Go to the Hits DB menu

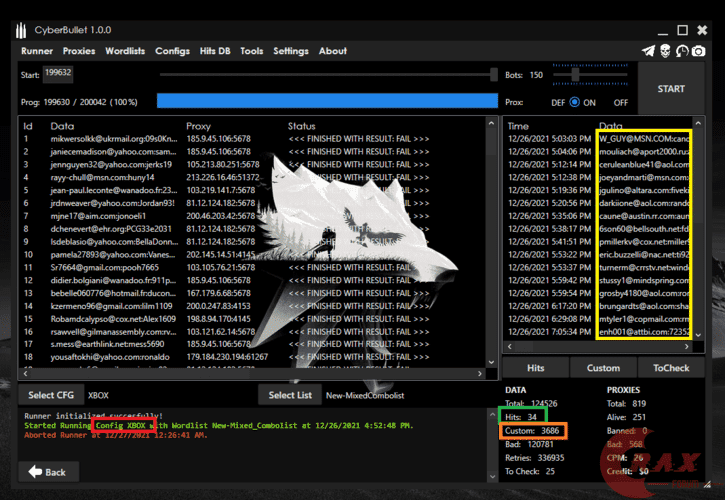[x=216, y=51]
